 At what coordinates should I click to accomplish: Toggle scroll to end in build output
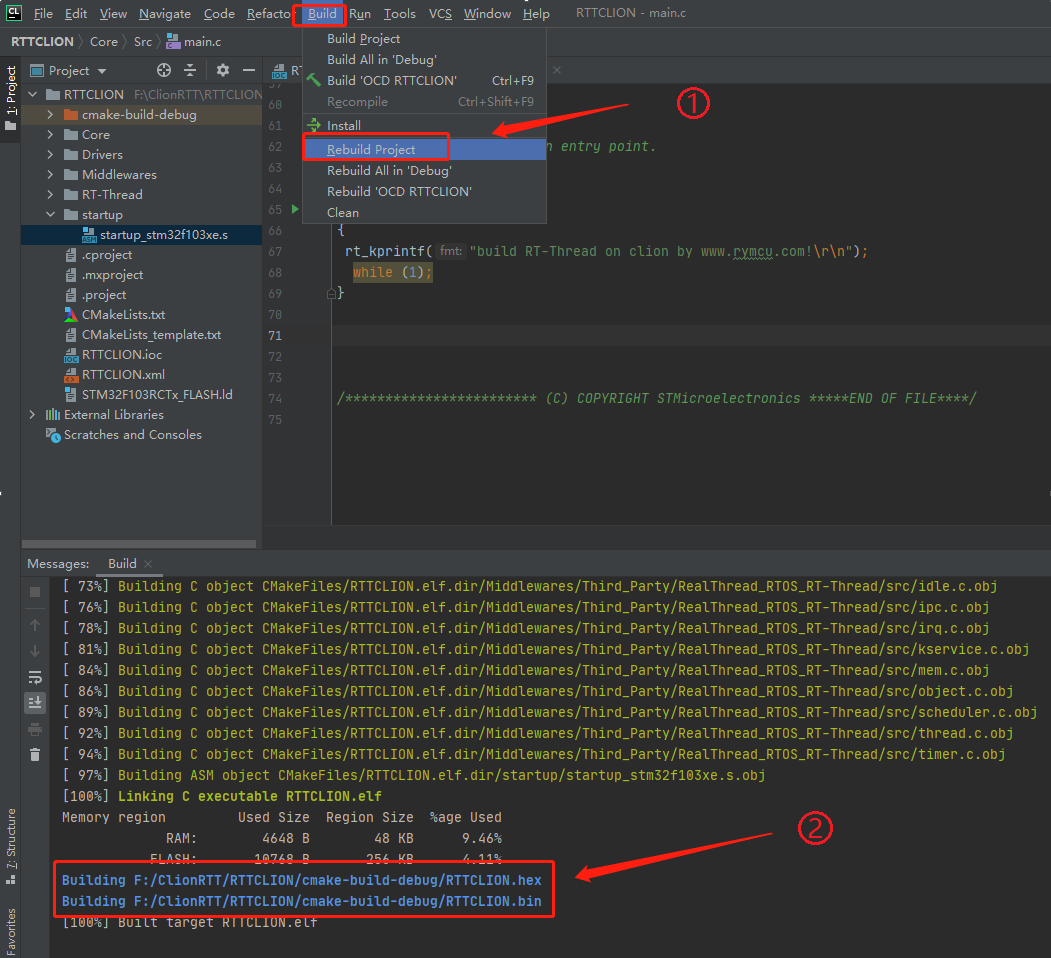pyautogui.click(x=35, y=702)
